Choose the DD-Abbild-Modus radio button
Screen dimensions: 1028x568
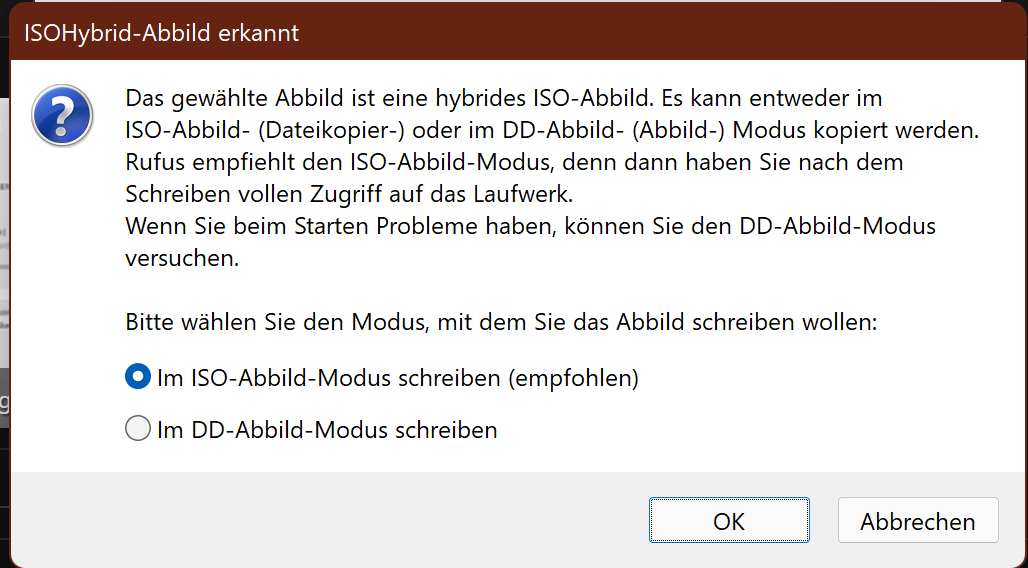[x=137, y=430]
